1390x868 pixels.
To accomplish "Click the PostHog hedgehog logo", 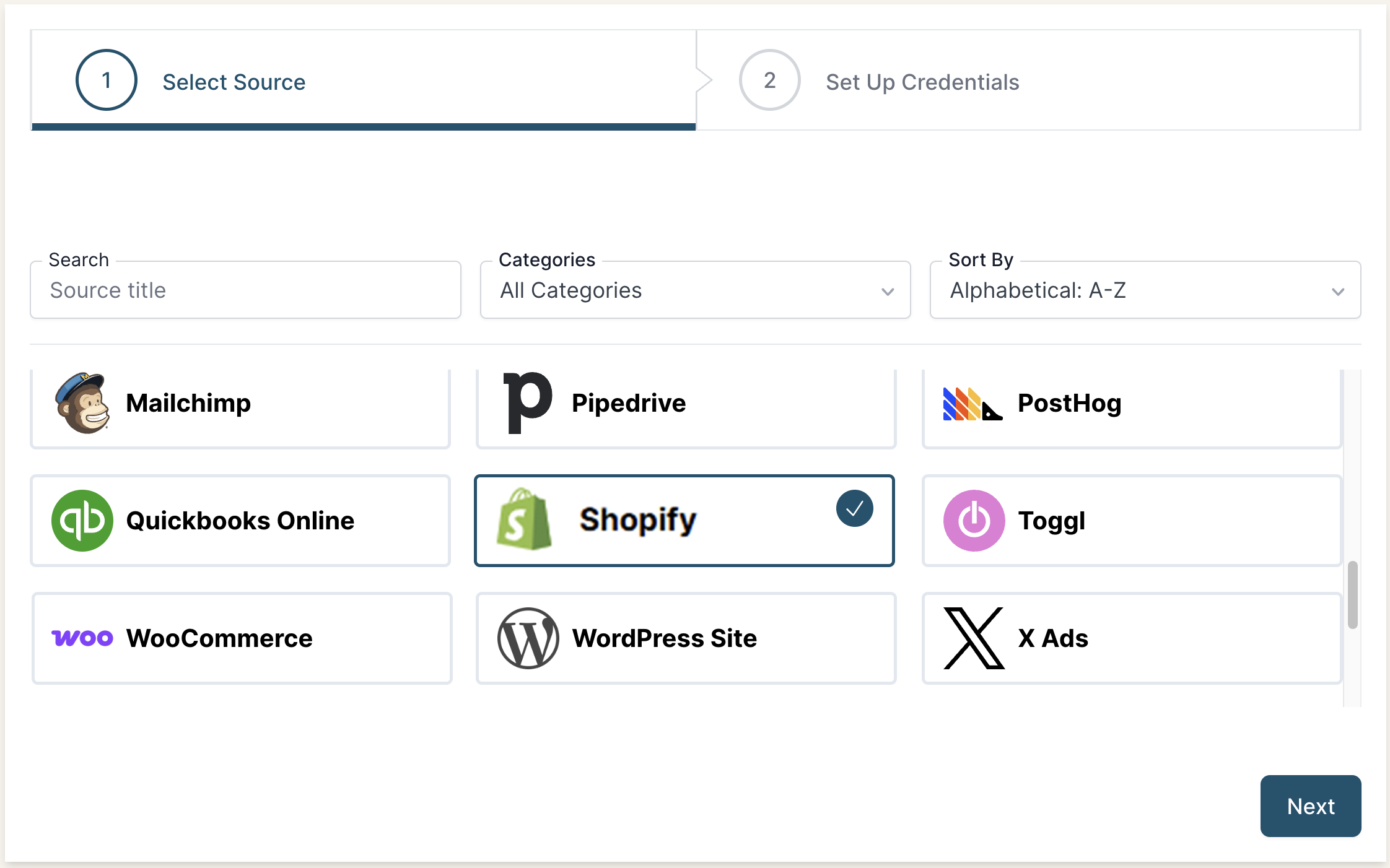I will pyautogui.click(x=973, y=404).
